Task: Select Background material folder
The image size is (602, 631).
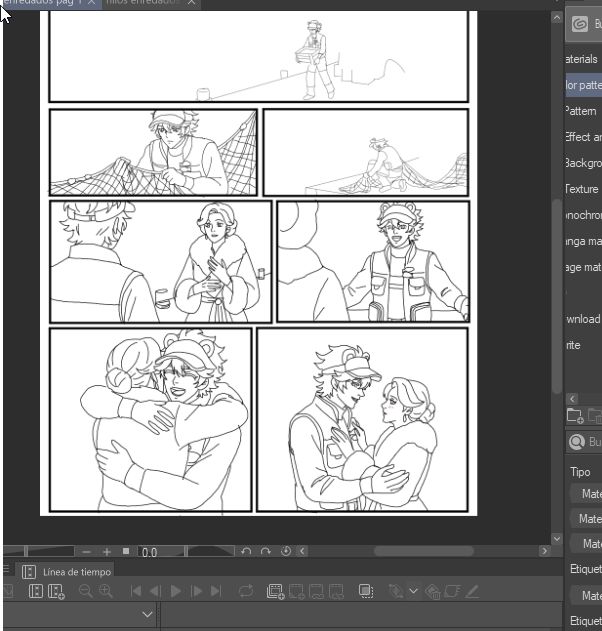Action: coord(583,163)
